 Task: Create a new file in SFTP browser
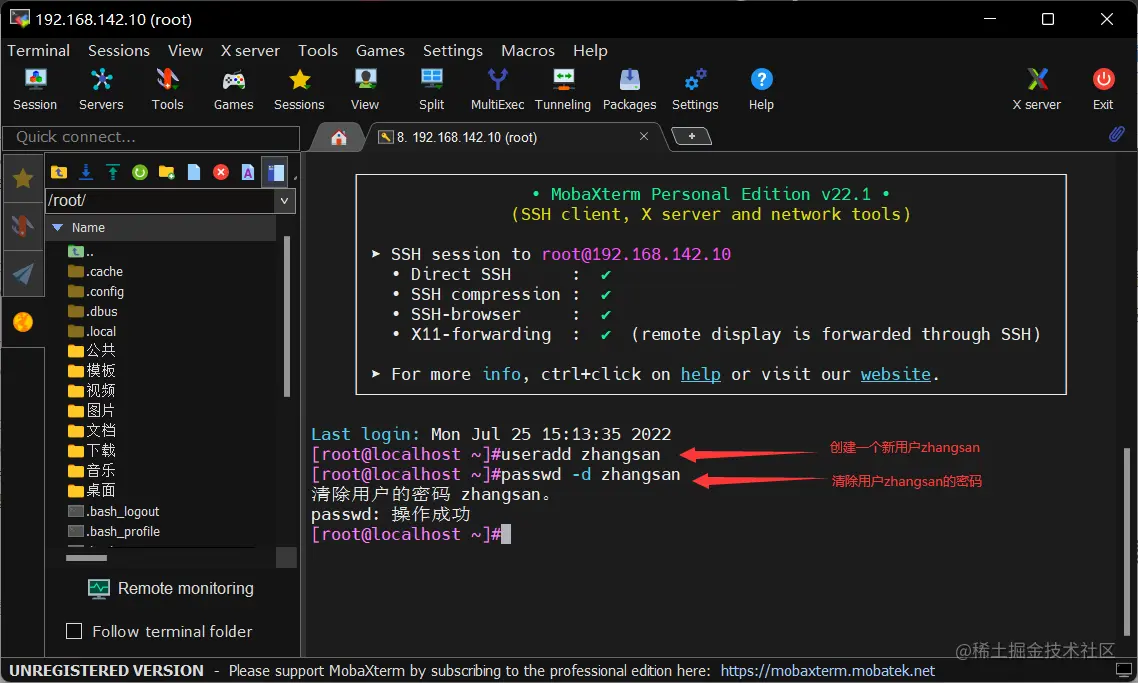point(194,172)
